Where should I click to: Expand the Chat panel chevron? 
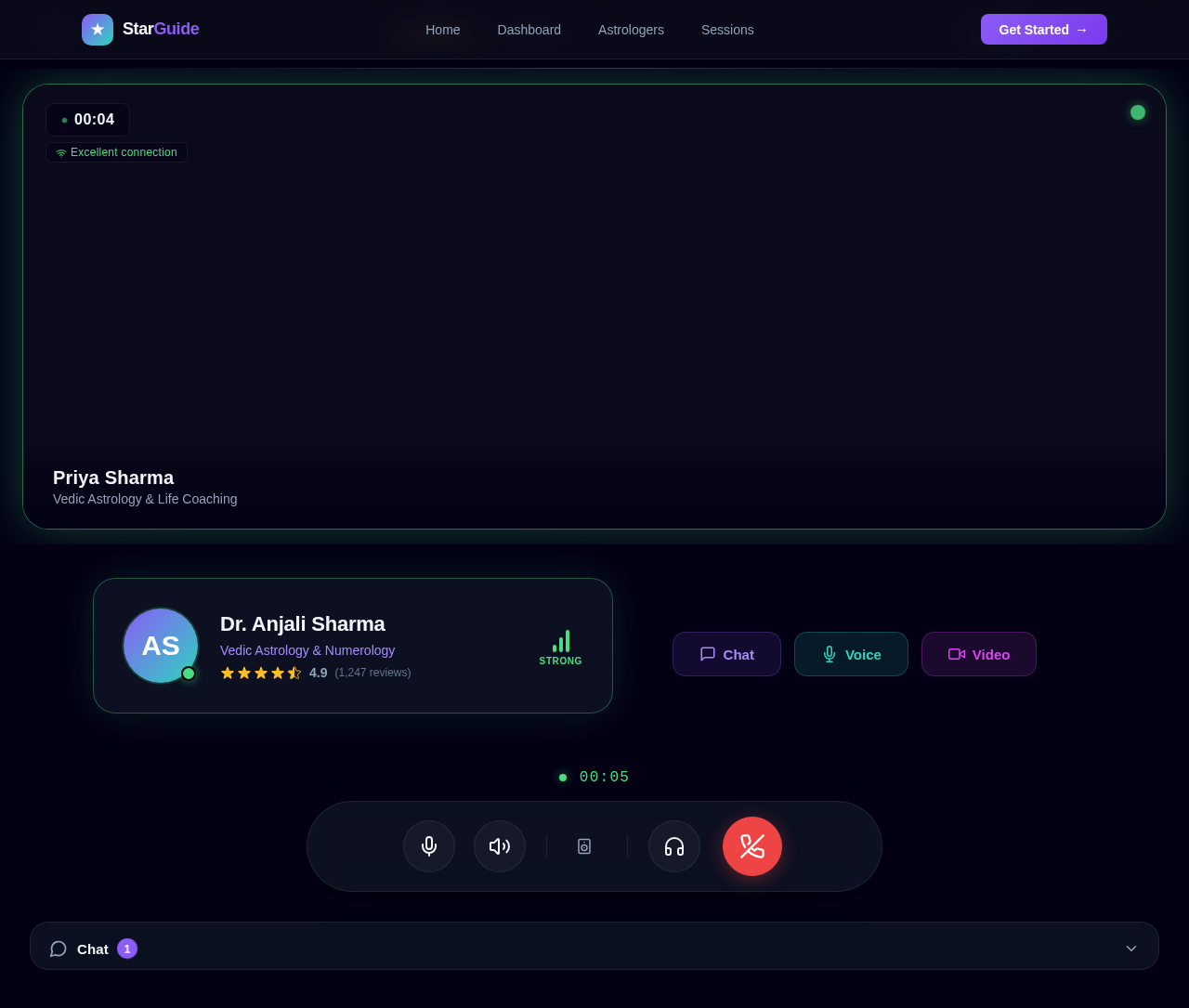(x=1131, y=949)
